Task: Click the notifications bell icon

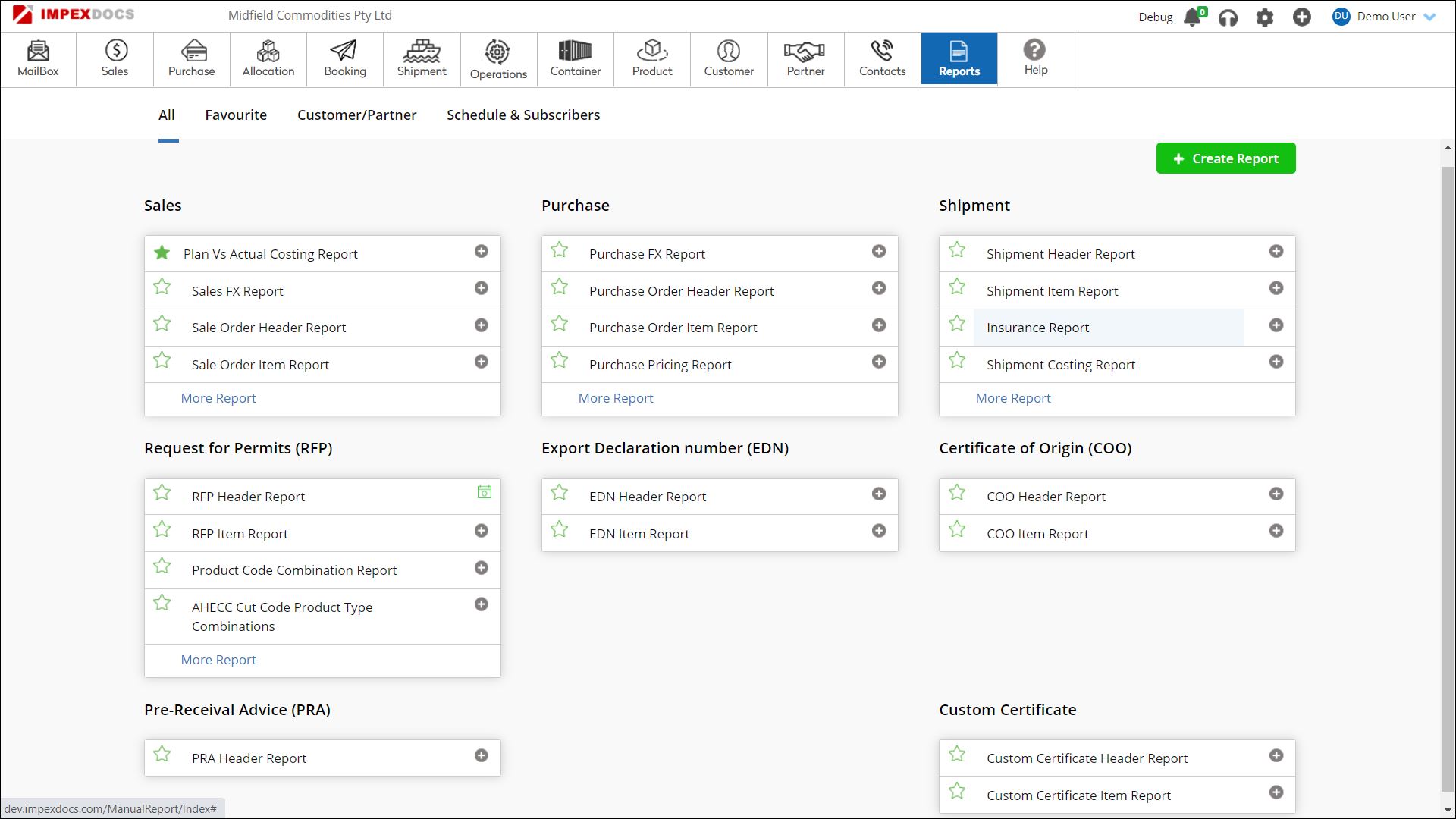Action: tap(1192, 17)
